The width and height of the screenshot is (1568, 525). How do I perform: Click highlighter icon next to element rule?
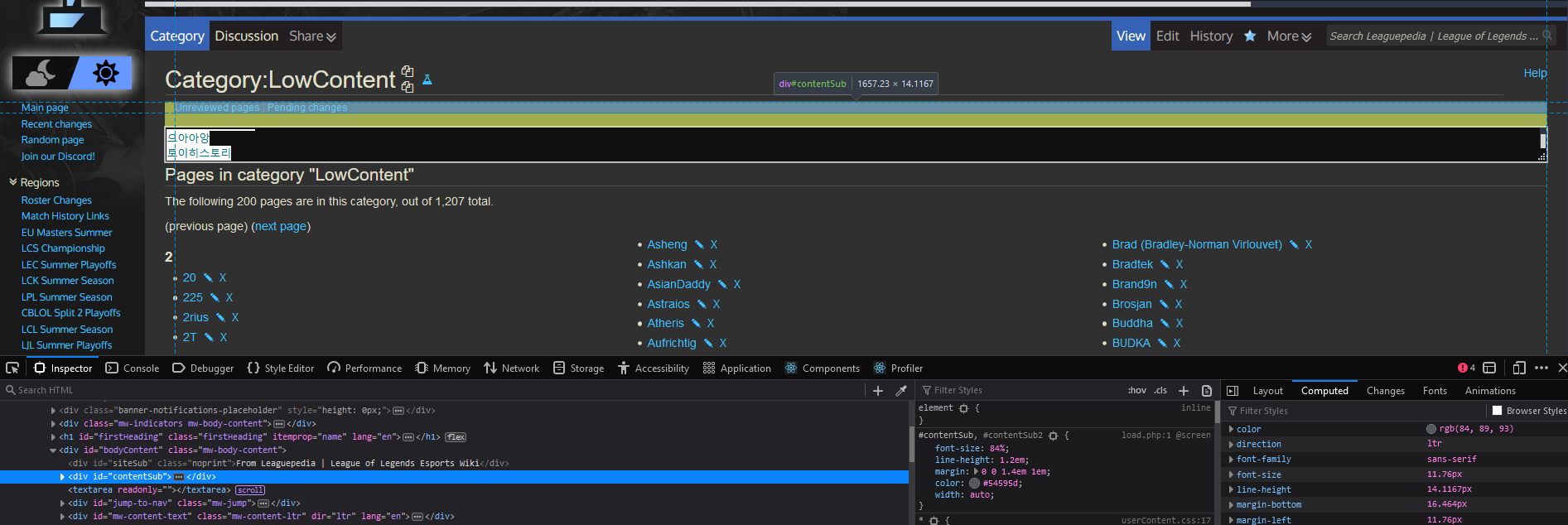963,408
